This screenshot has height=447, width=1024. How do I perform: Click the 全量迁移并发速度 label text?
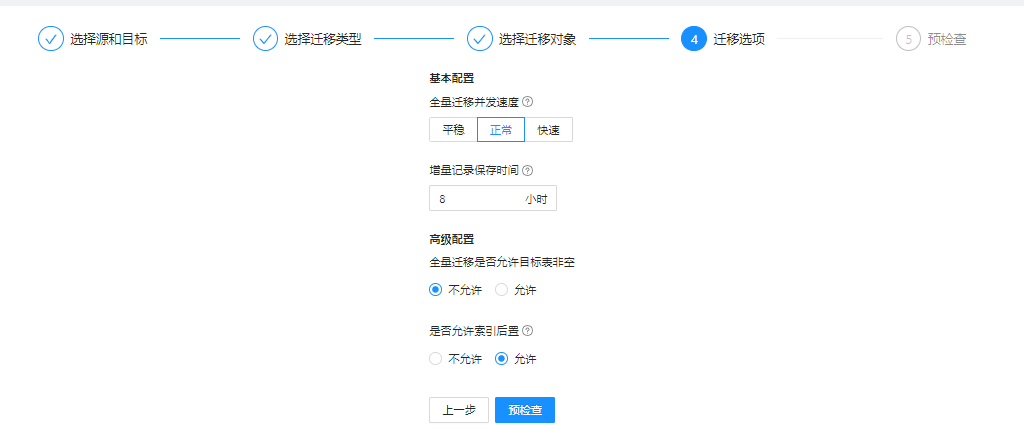pos(474,102)
